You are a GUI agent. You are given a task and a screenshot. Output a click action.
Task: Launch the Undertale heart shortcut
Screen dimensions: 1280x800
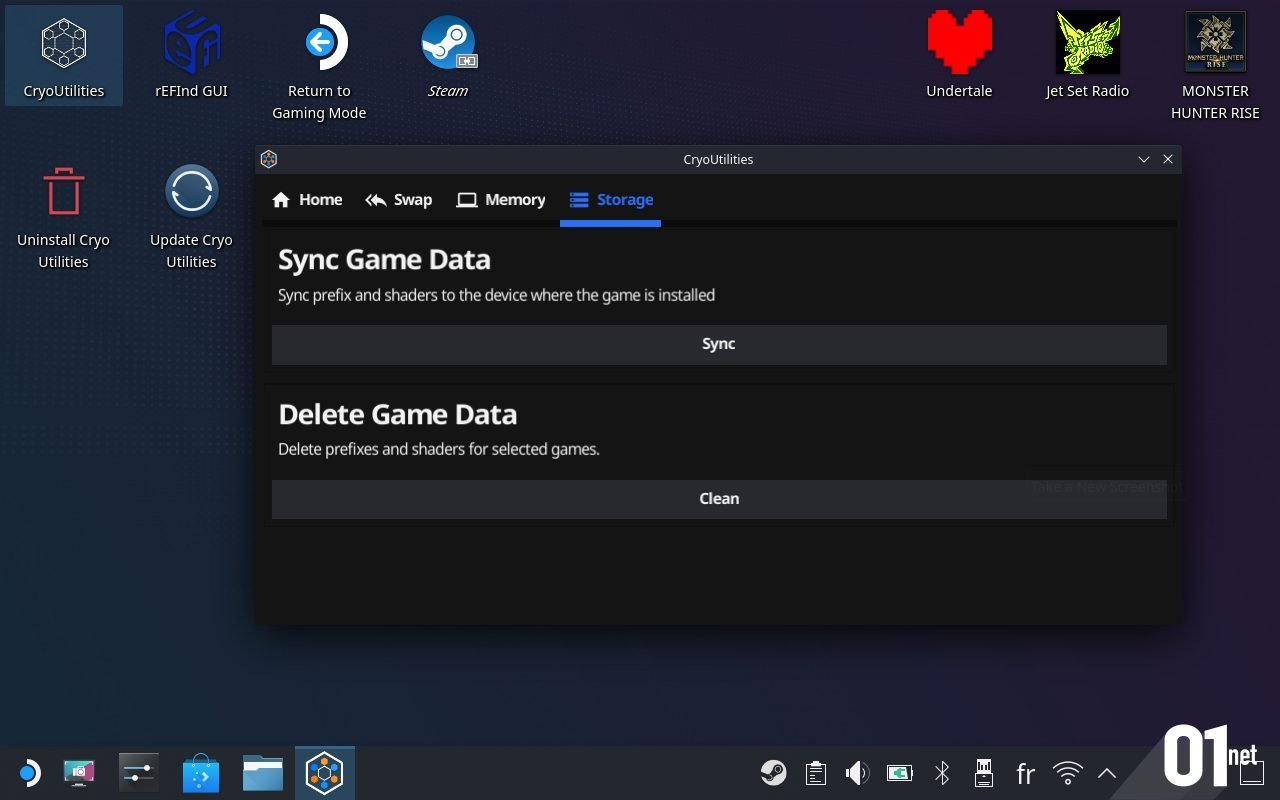[x=959, y=56]
